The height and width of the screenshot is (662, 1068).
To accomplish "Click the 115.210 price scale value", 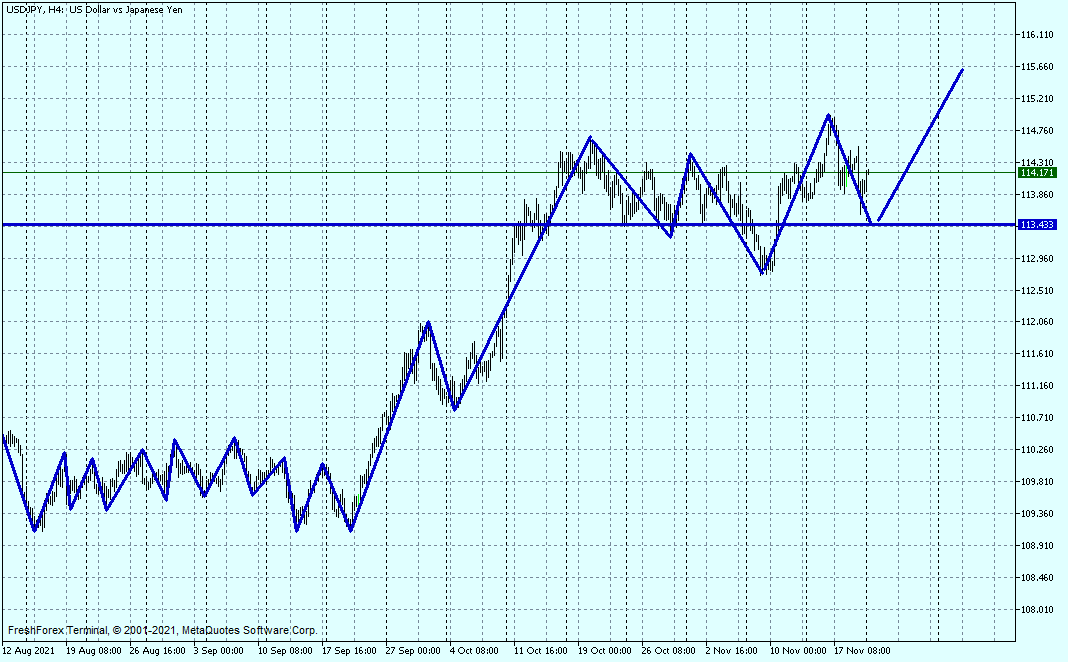I will click(x=1037, y=99).
